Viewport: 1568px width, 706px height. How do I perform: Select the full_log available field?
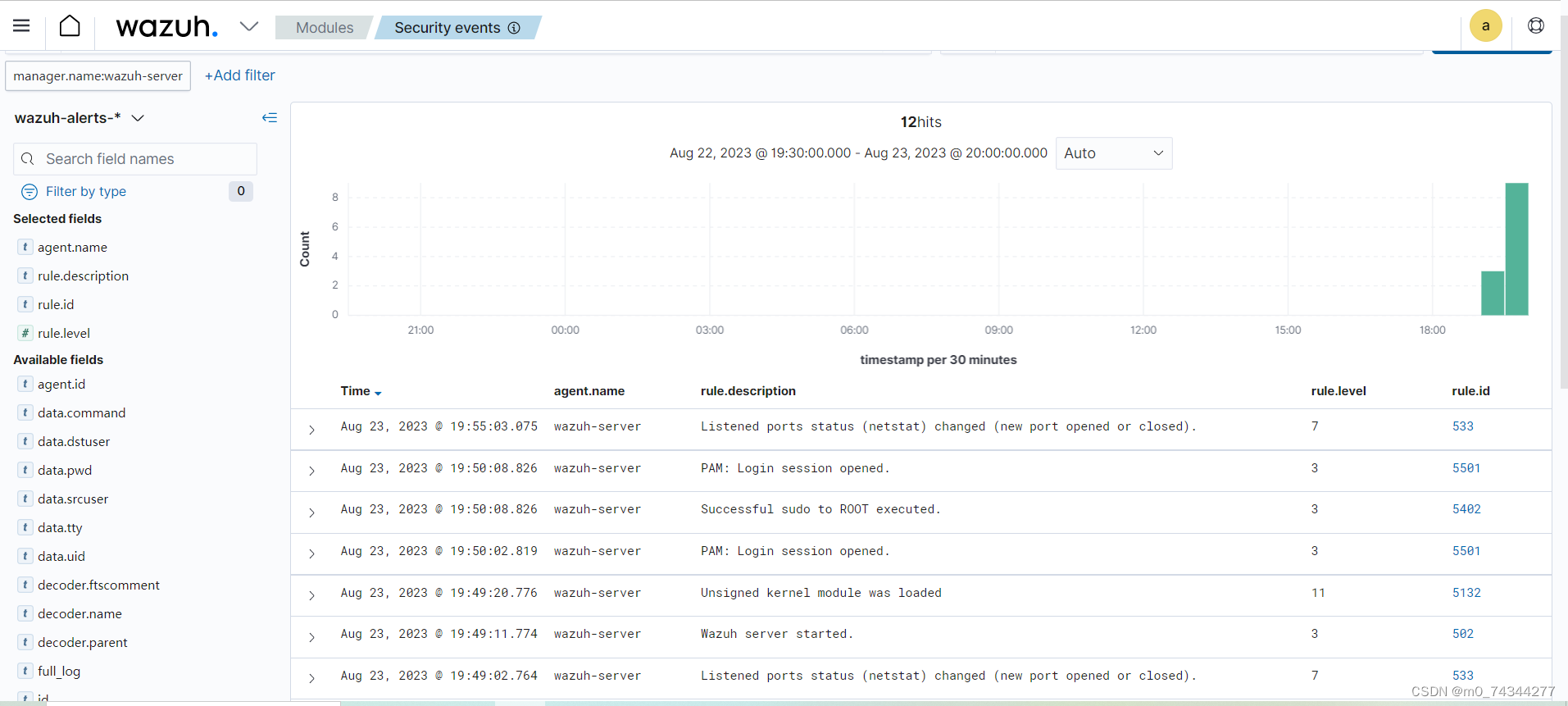pyautogui.click(x=59, y=671)
